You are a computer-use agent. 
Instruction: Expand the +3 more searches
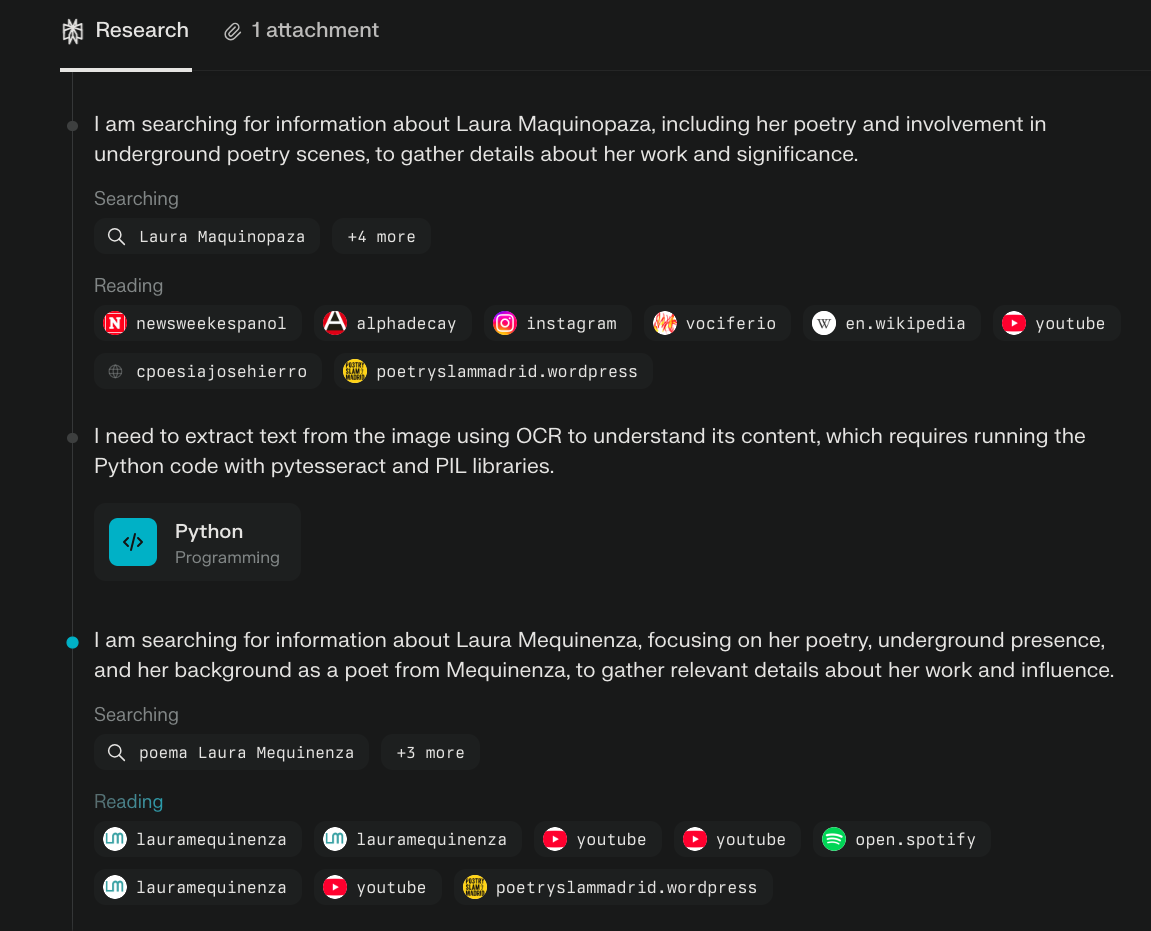coord(430,753)
